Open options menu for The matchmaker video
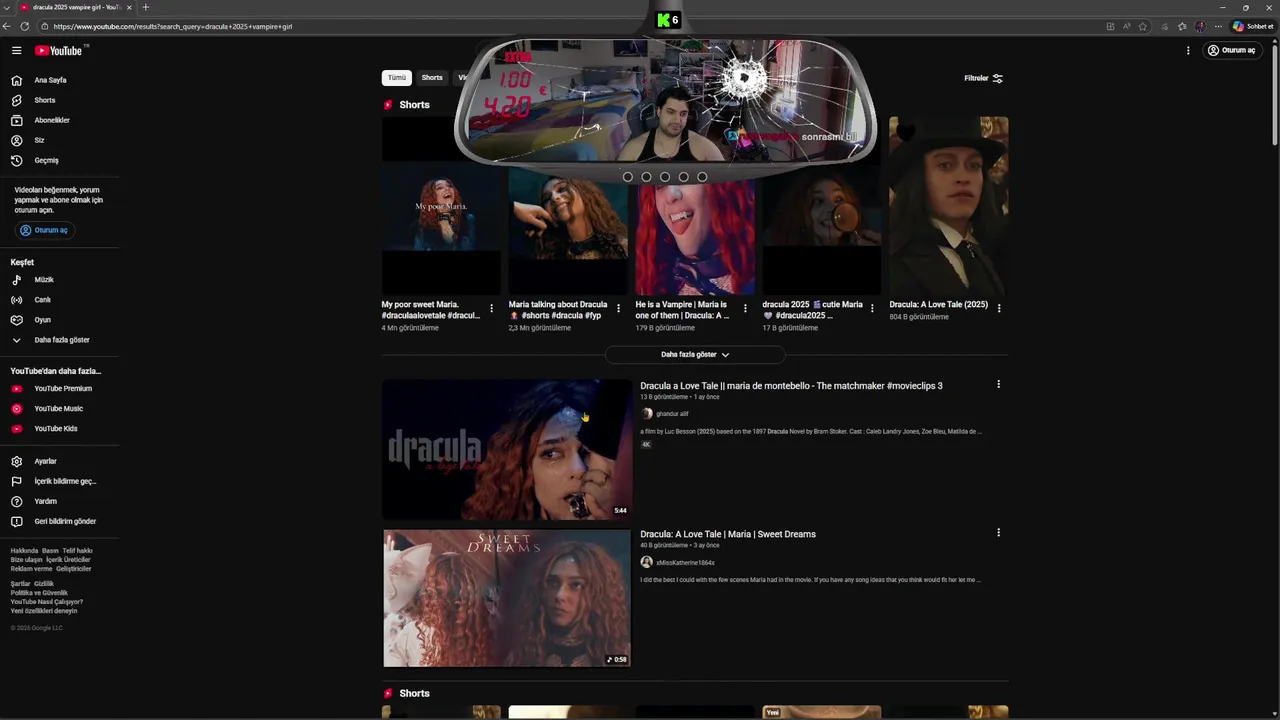Image resolution: width=1280 pixels, height=720 pixels. tap(998, 384)
